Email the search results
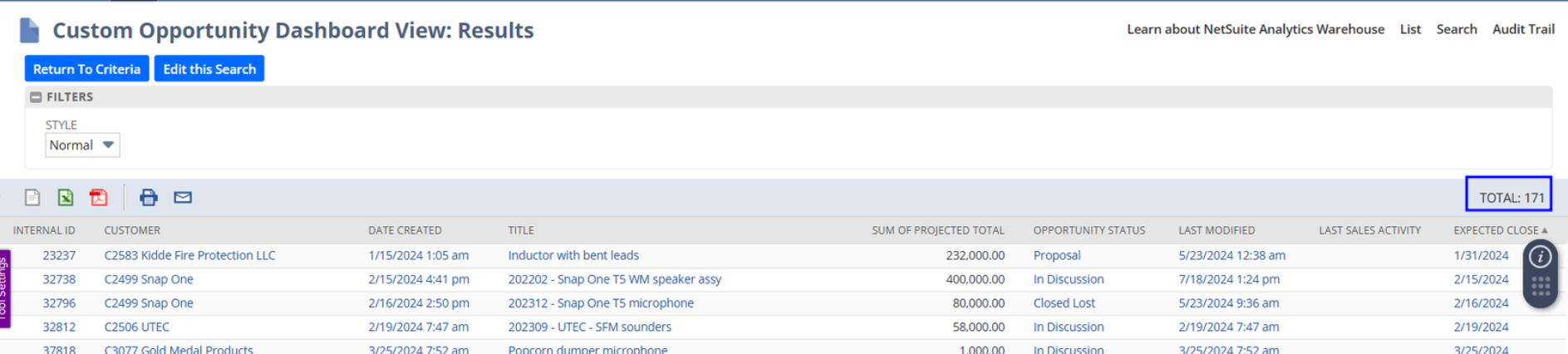Viewport: 1568px width, 354px height. (183, 197)
